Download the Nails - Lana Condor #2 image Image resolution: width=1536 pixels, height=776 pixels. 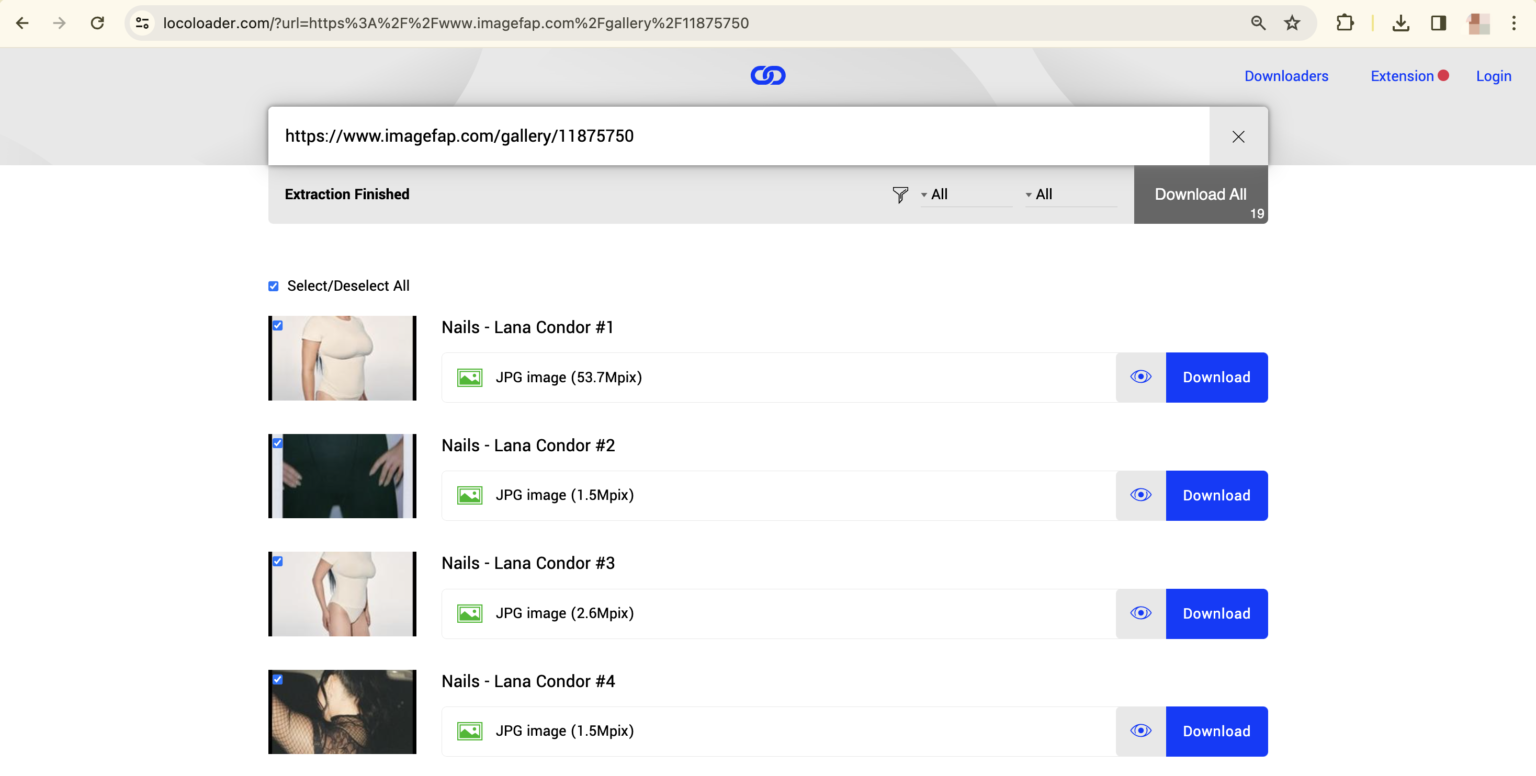point(1216,495)
